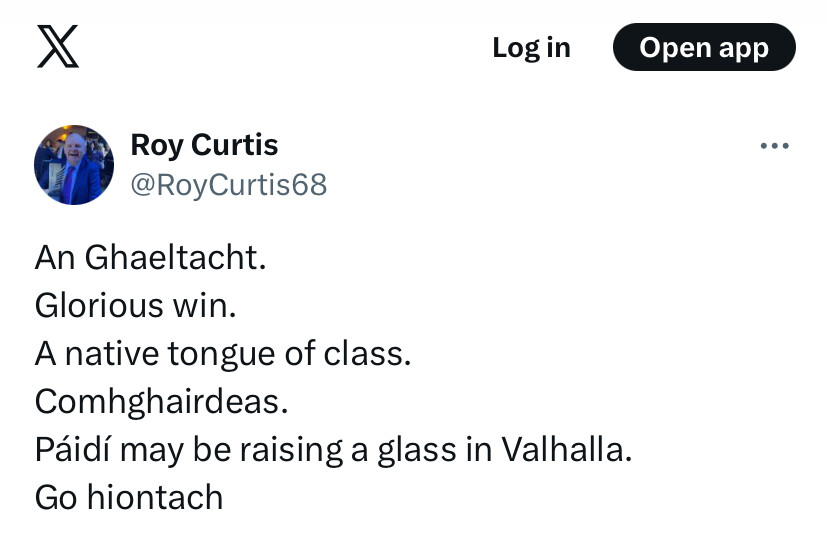Tap the Open app button

703,47
